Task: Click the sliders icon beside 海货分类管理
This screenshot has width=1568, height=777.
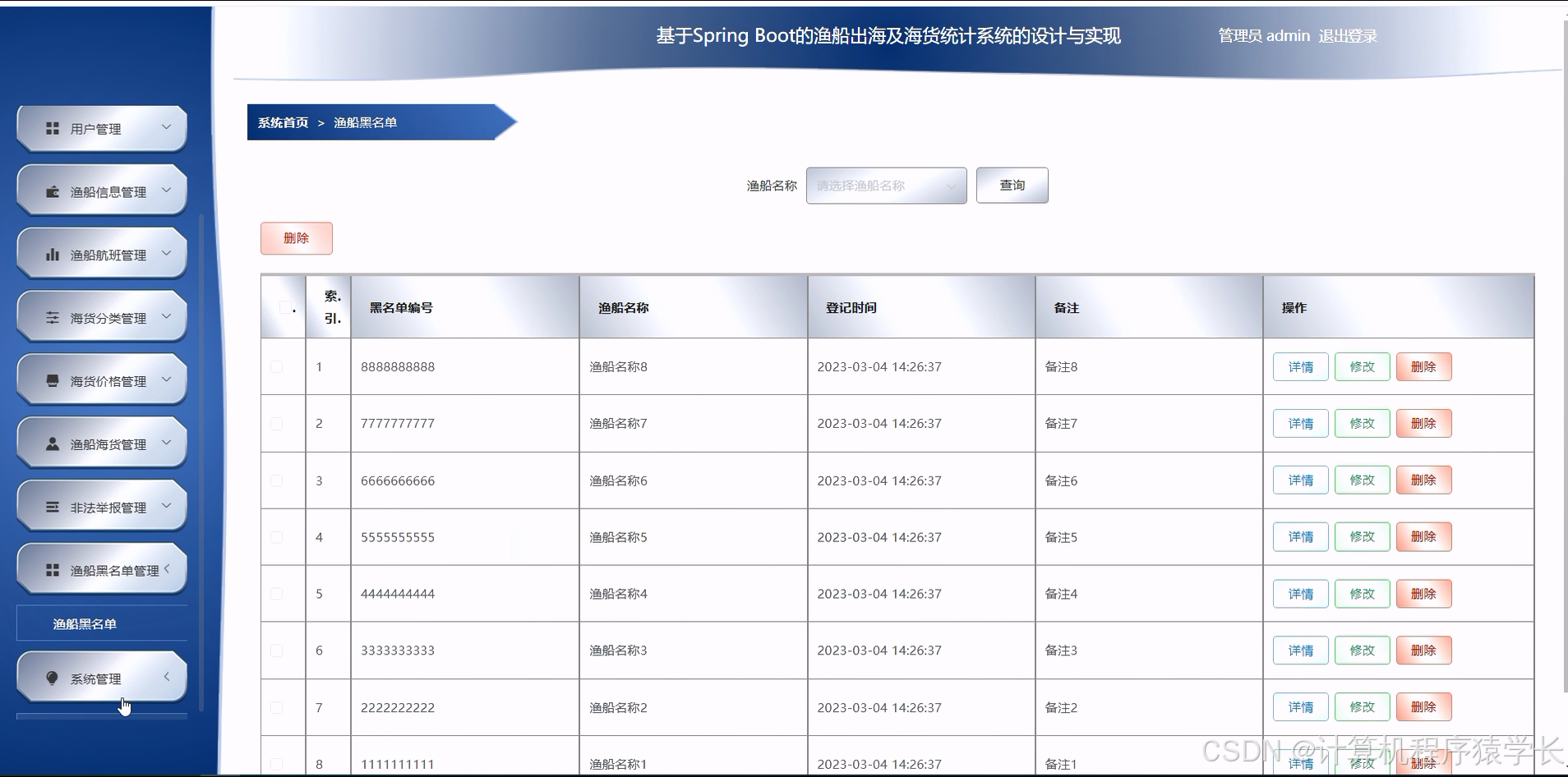Action: point(53,318)
